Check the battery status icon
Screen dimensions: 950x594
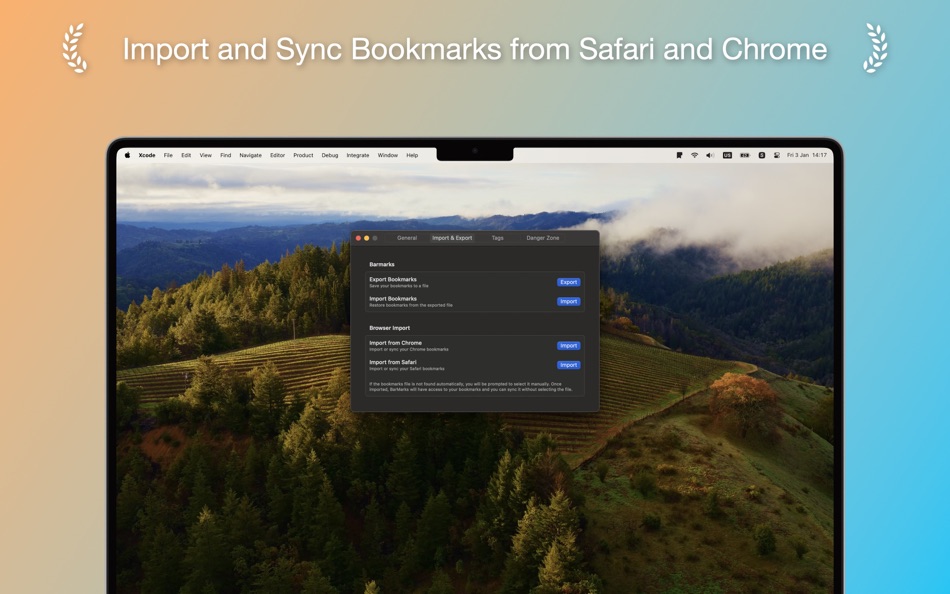745,155
